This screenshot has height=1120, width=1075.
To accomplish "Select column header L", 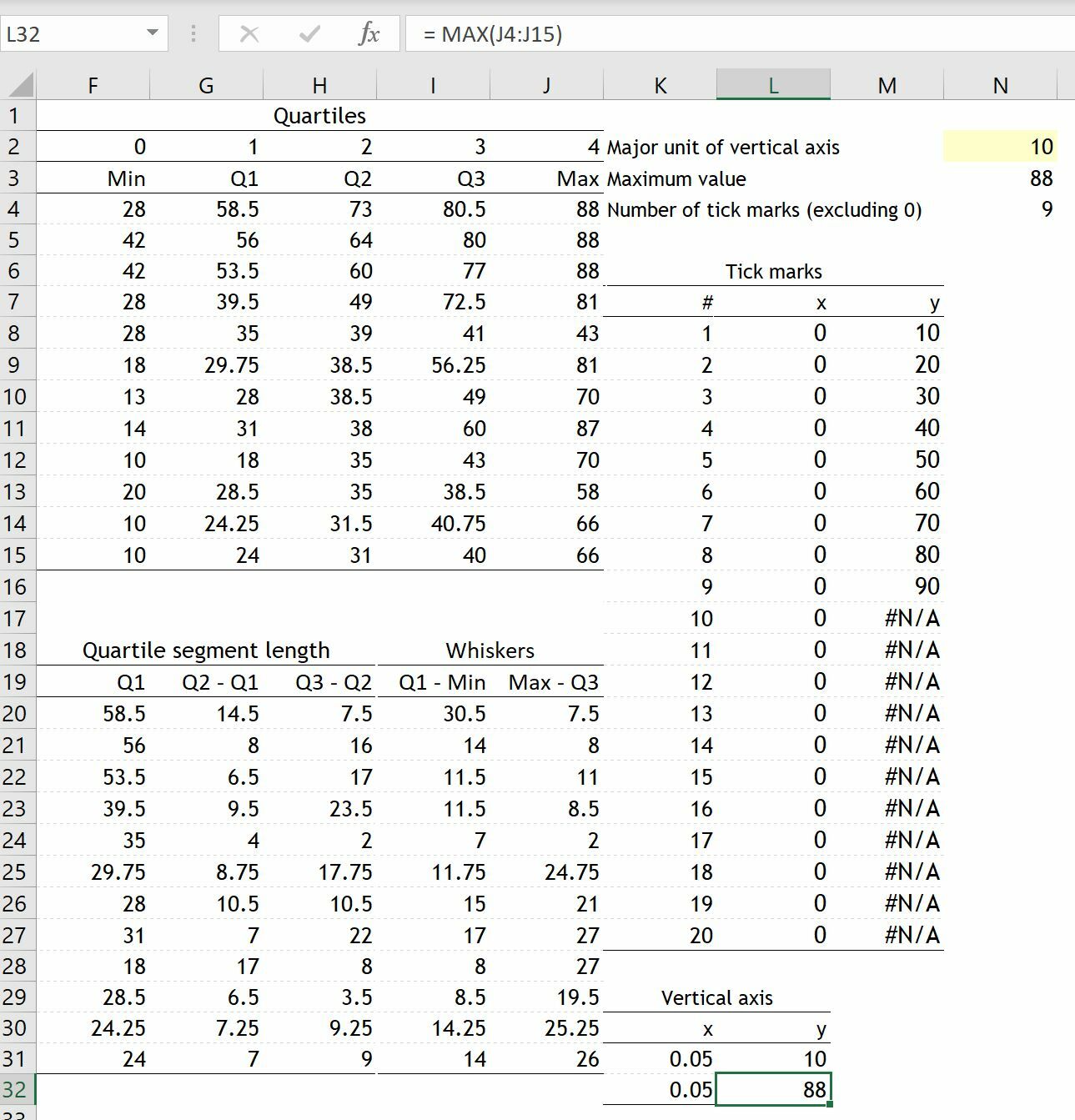I will (772, 83).
